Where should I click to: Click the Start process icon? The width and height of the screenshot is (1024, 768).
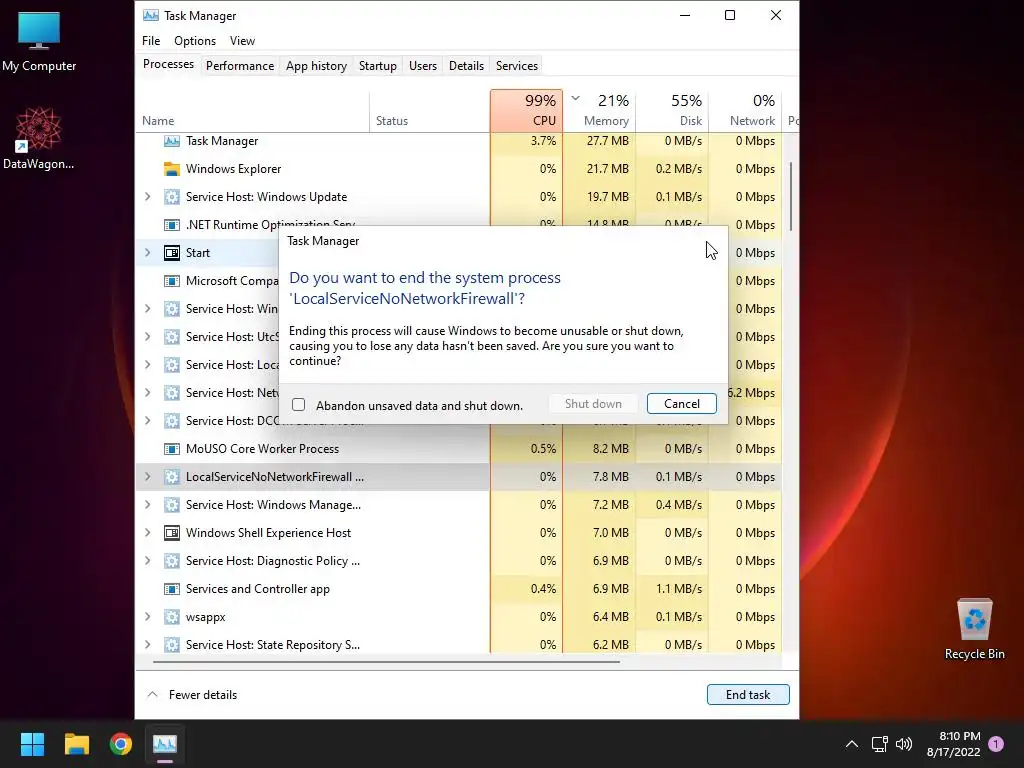pyautogui.click(x=172, y=253)
